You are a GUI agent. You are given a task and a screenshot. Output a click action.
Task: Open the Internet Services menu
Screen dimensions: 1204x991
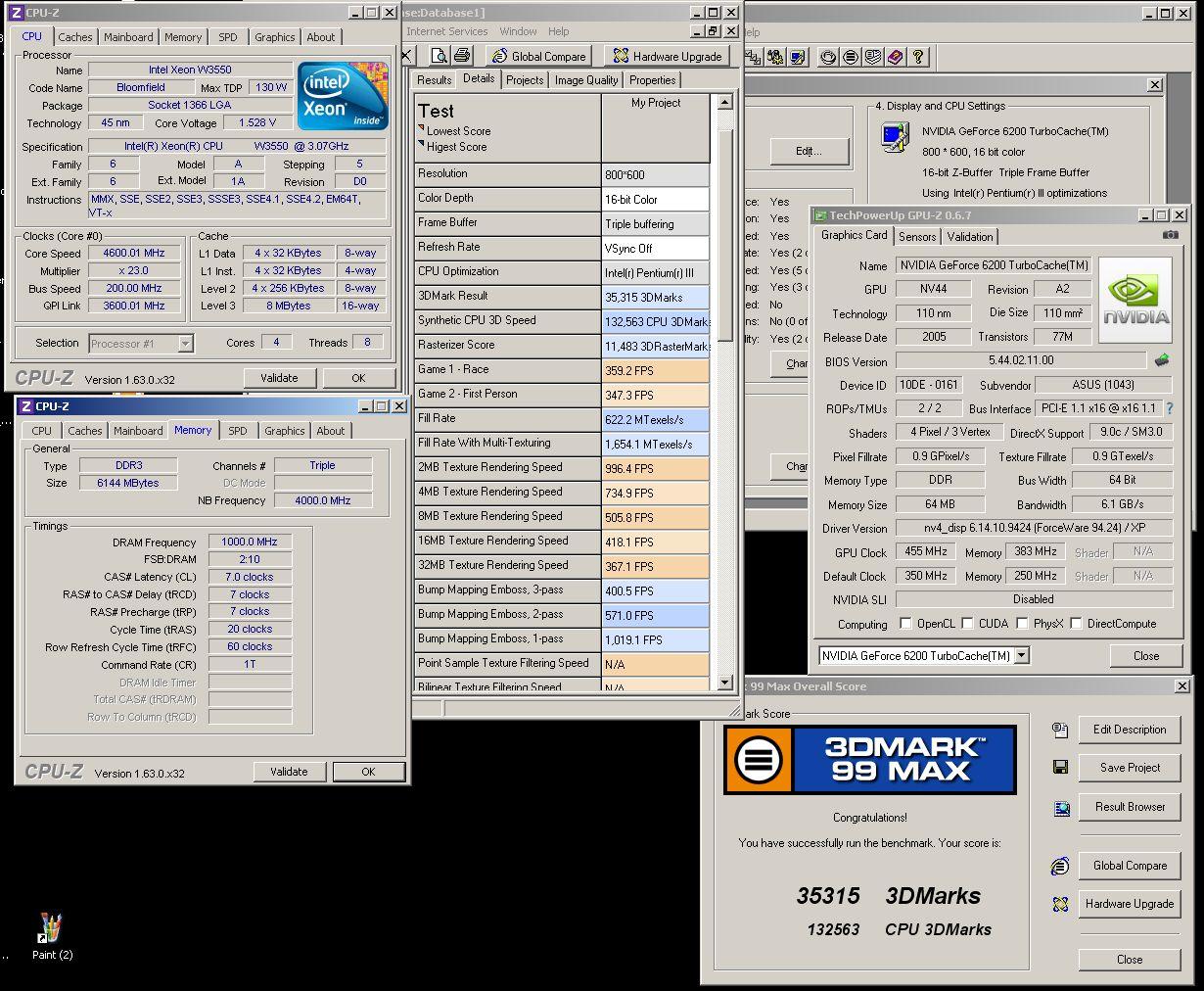coord(447,31)
